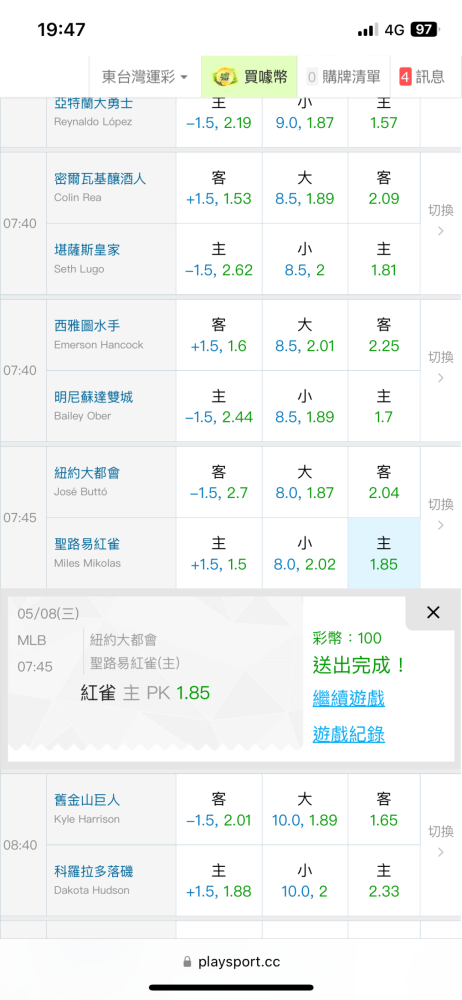Image resolution: width=462 pixels, height=1000 pixels.
Task: Select 明尼蘇達雙城 under 8.5, 1.89
Action: [304, 406]
